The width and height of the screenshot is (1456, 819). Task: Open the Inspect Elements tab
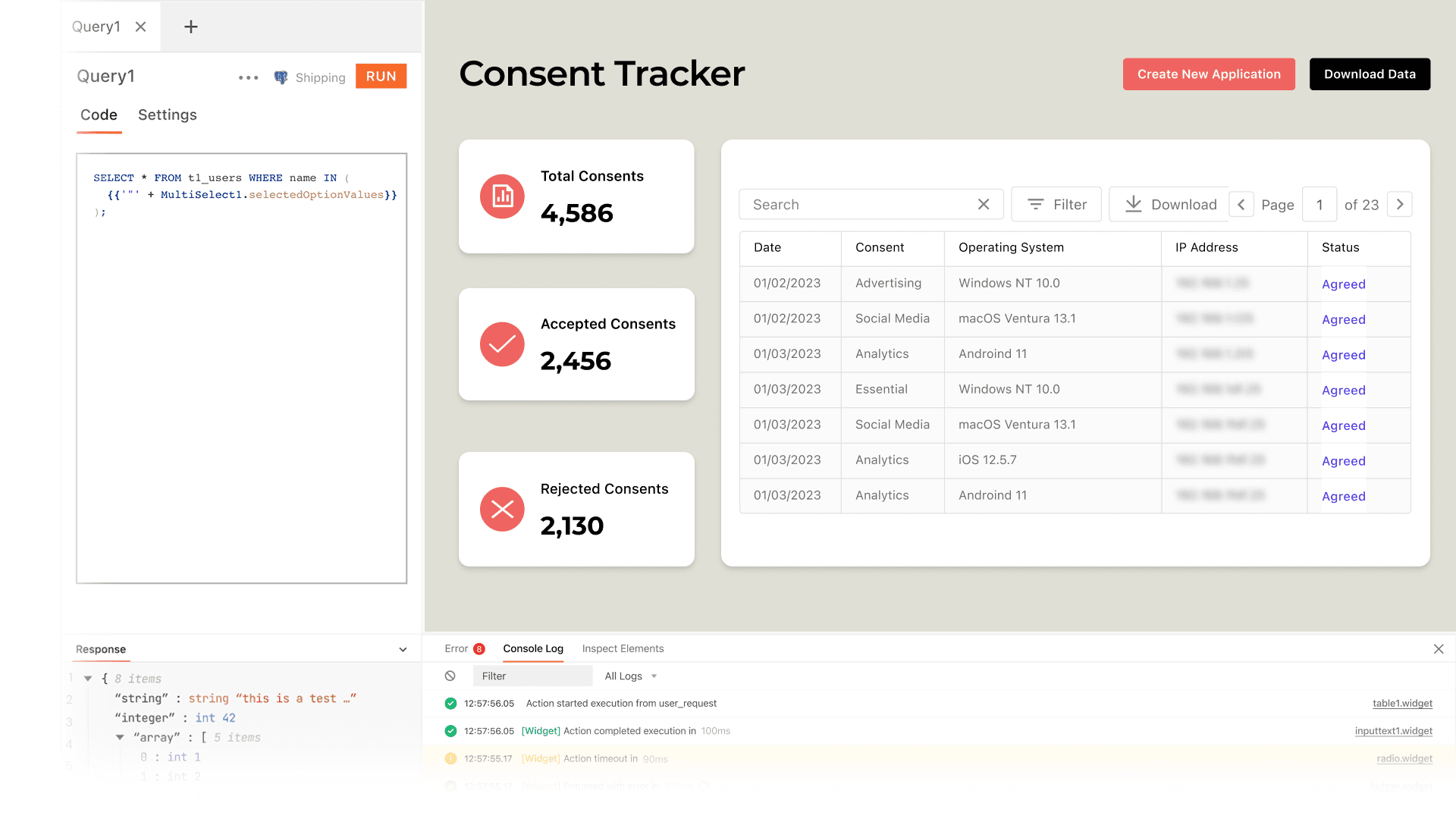[x=623, y=648]
